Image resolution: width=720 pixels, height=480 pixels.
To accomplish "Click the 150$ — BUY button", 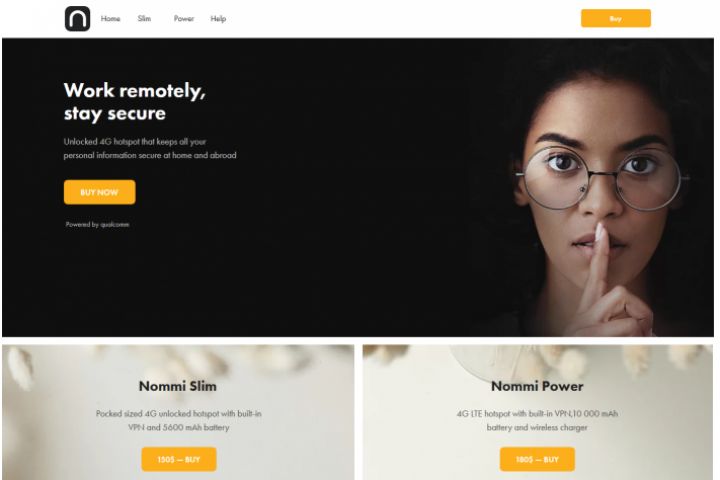I will pyautogui.click(x=179, y=459).
